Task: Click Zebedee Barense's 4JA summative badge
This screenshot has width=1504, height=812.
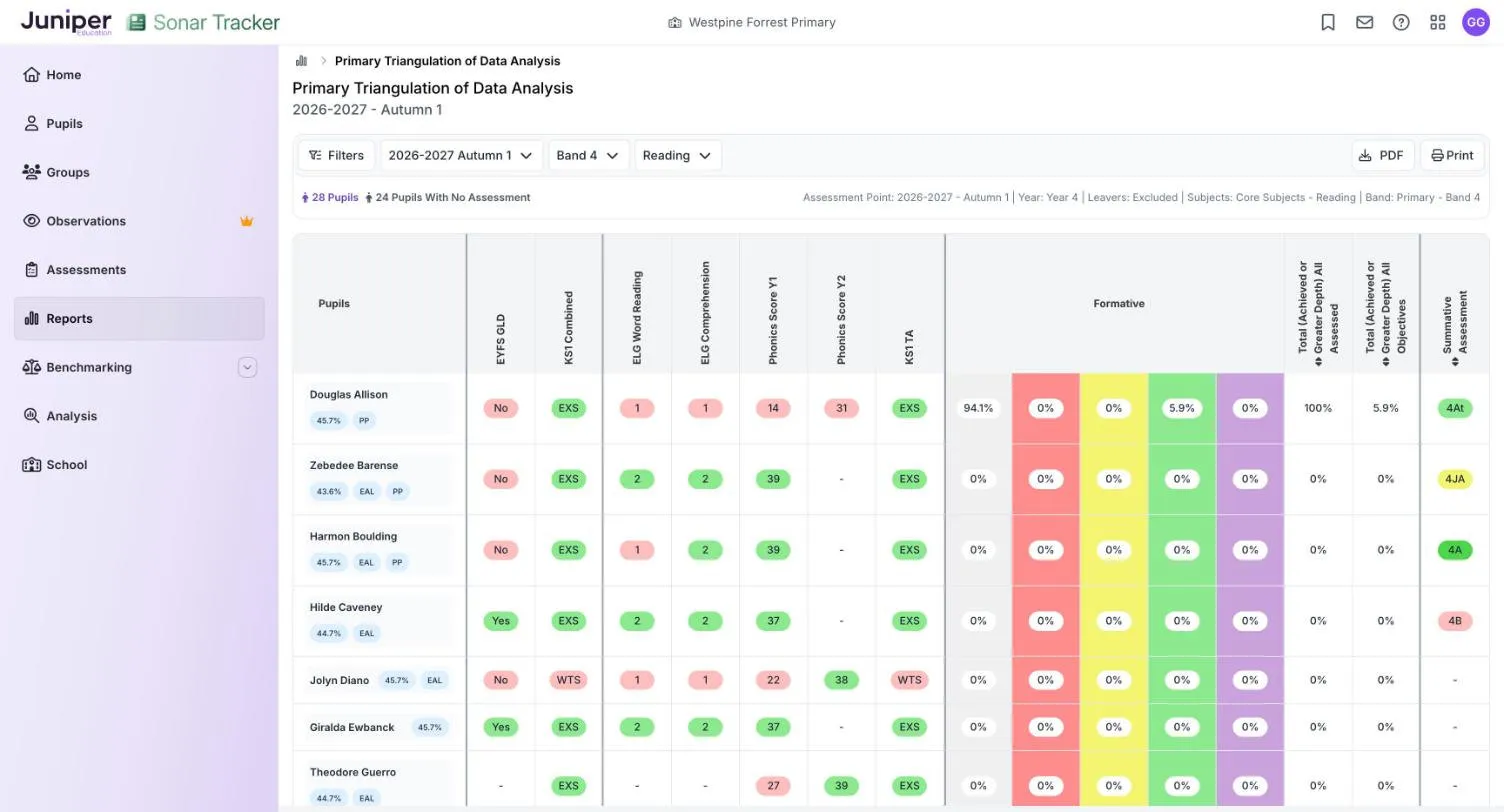Action: click(x=1454, y=479)
